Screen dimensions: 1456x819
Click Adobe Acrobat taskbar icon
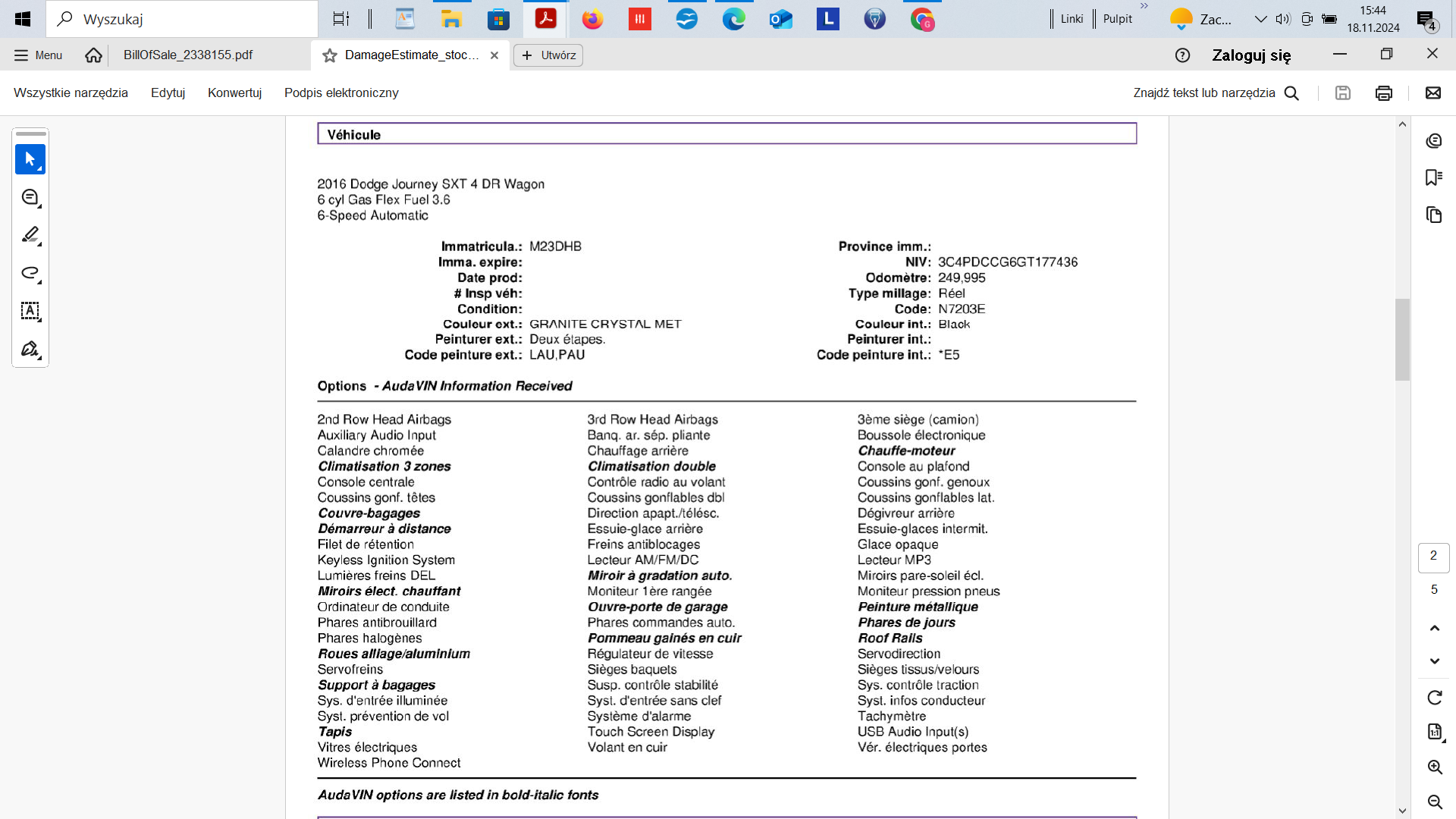[545, 19]
